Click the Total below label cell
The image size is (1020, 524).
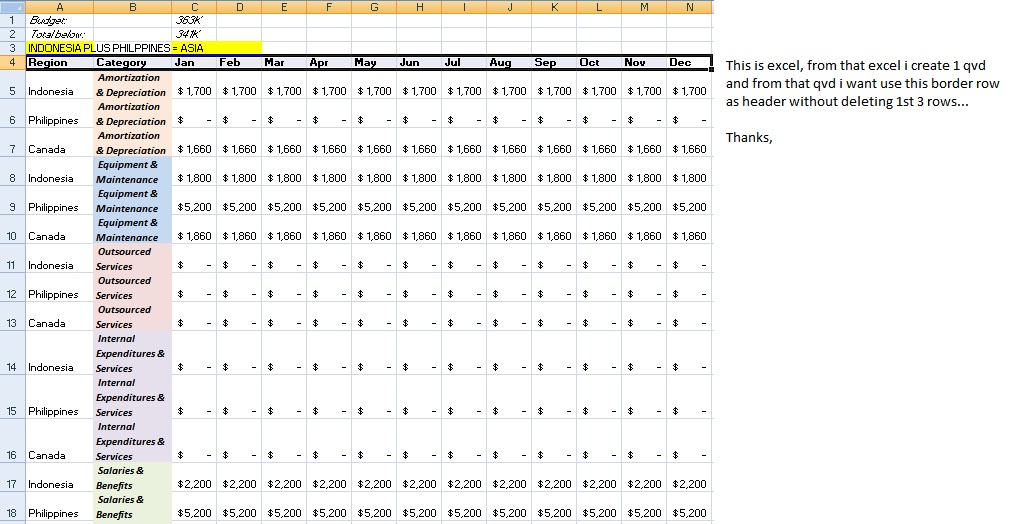coord(59,34)
